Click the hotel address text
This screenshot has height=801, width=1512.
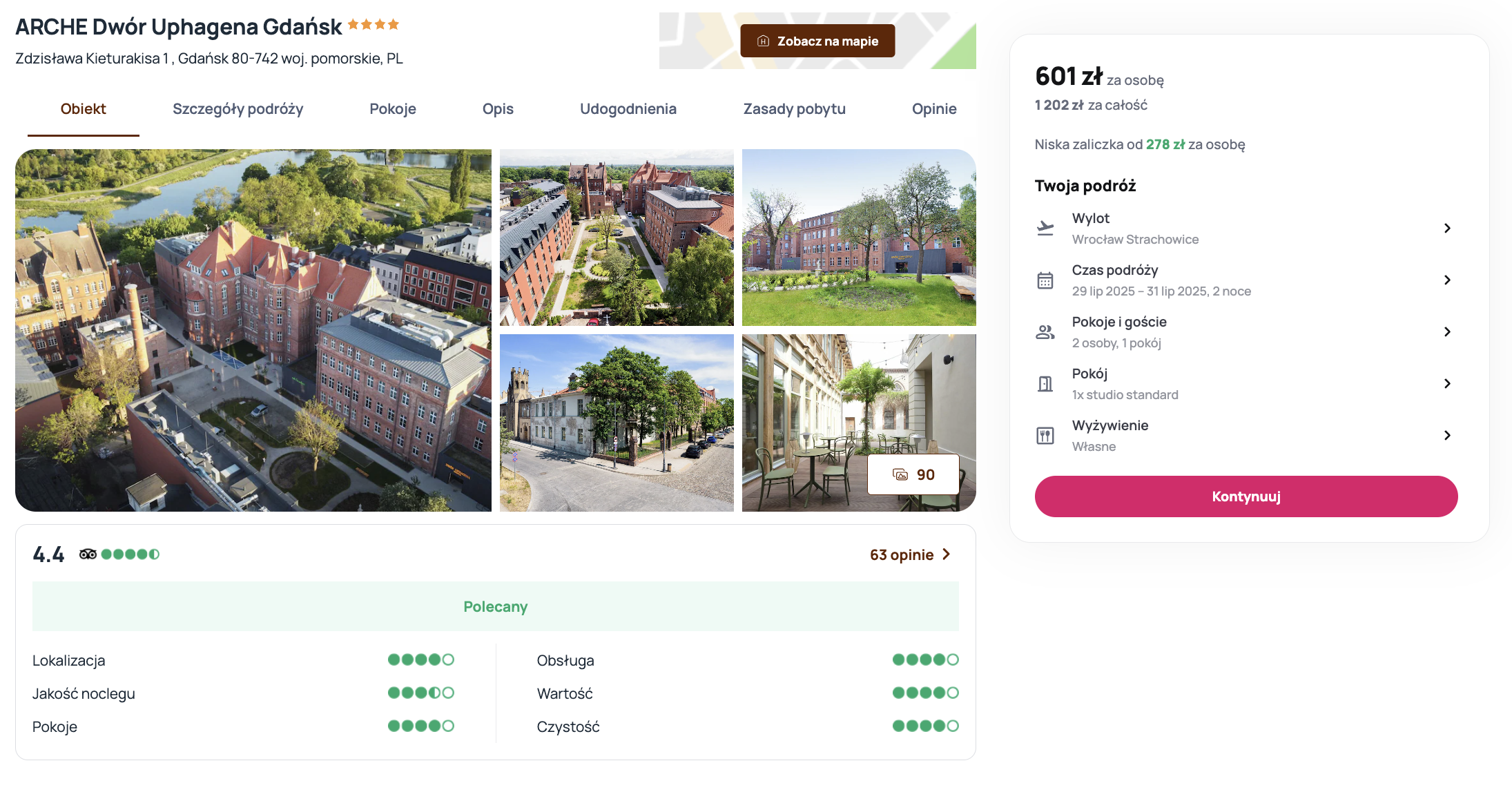click(209, 59)
